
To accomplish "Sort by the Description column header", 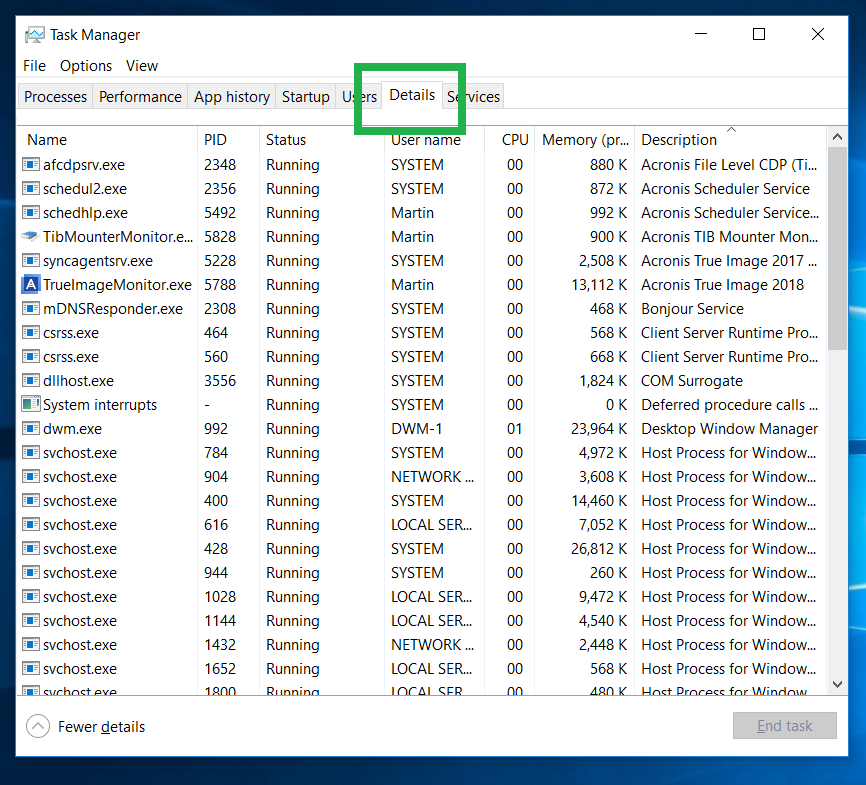I will [x=730, y=139].
